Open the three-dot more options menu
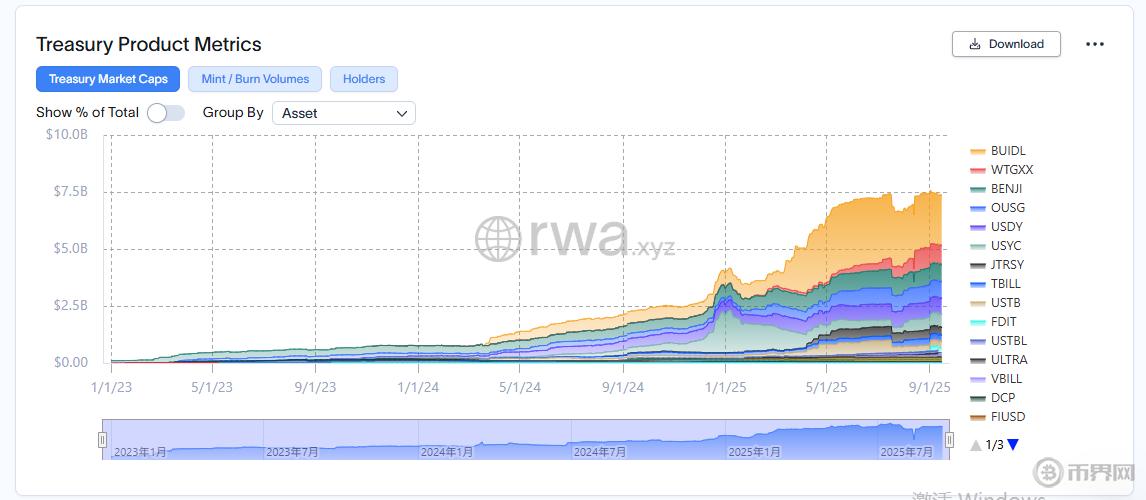The height and width of the screenshot is (500, 1146). click(x=1095, y=44)
